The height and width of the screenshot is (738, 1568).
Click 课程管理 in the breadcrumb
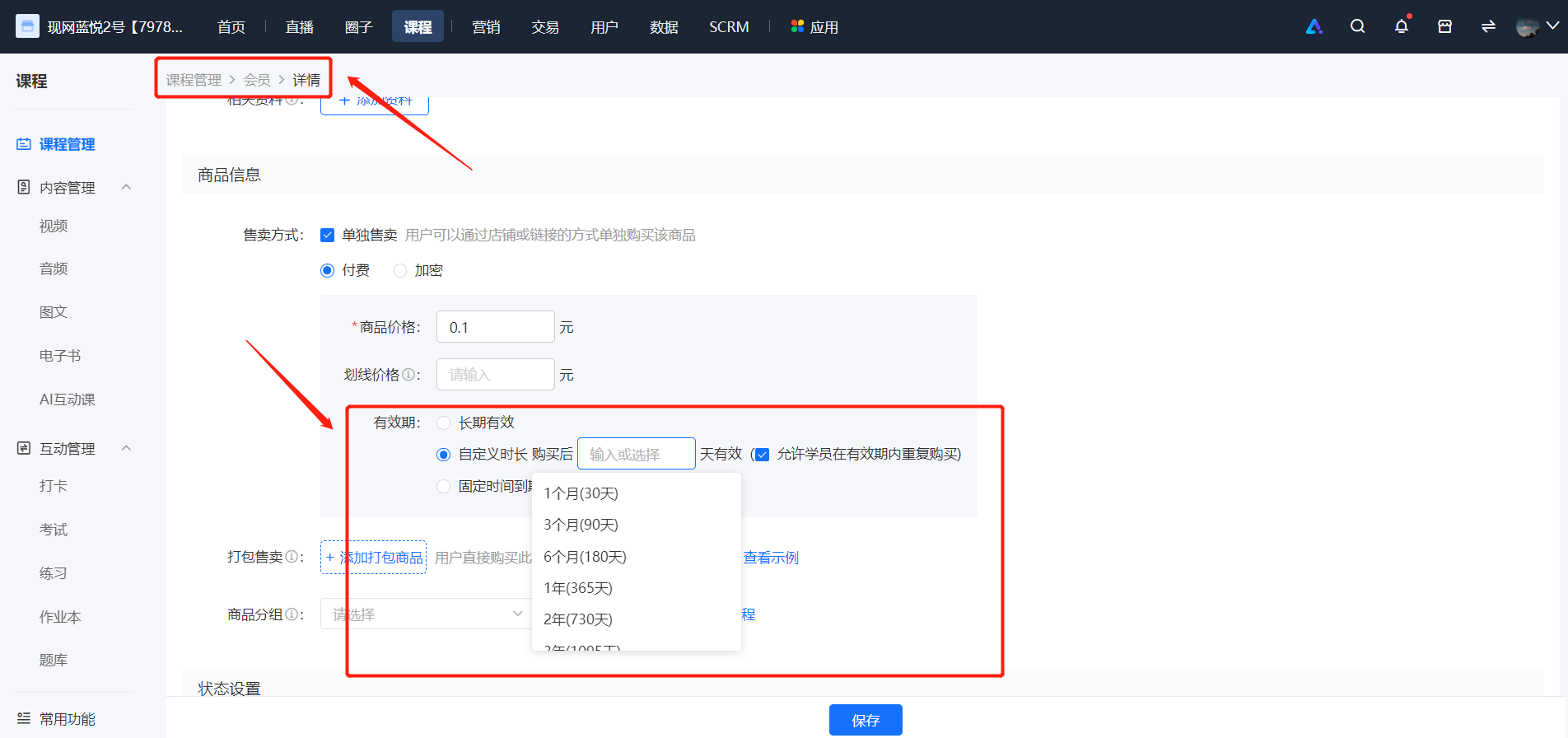194,80
